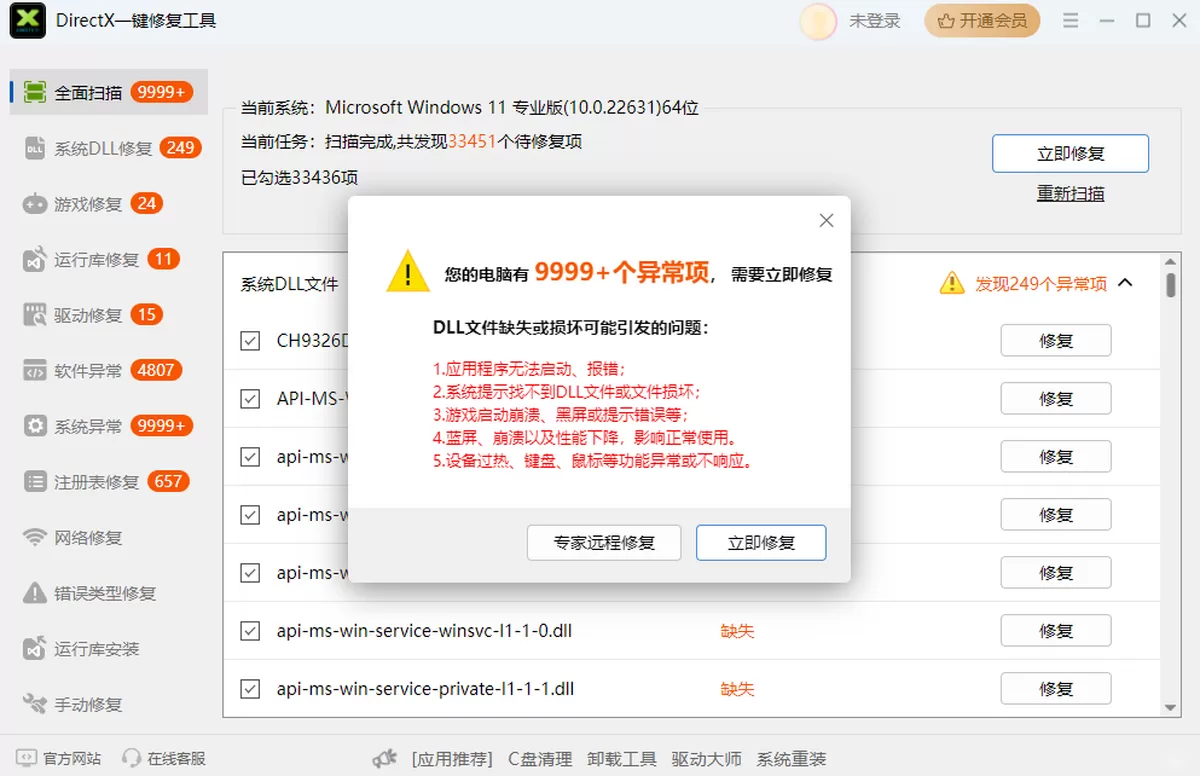Click the vertical scrollbar thumb
Screen dimensions: 1200x776
pos(1171,284)
